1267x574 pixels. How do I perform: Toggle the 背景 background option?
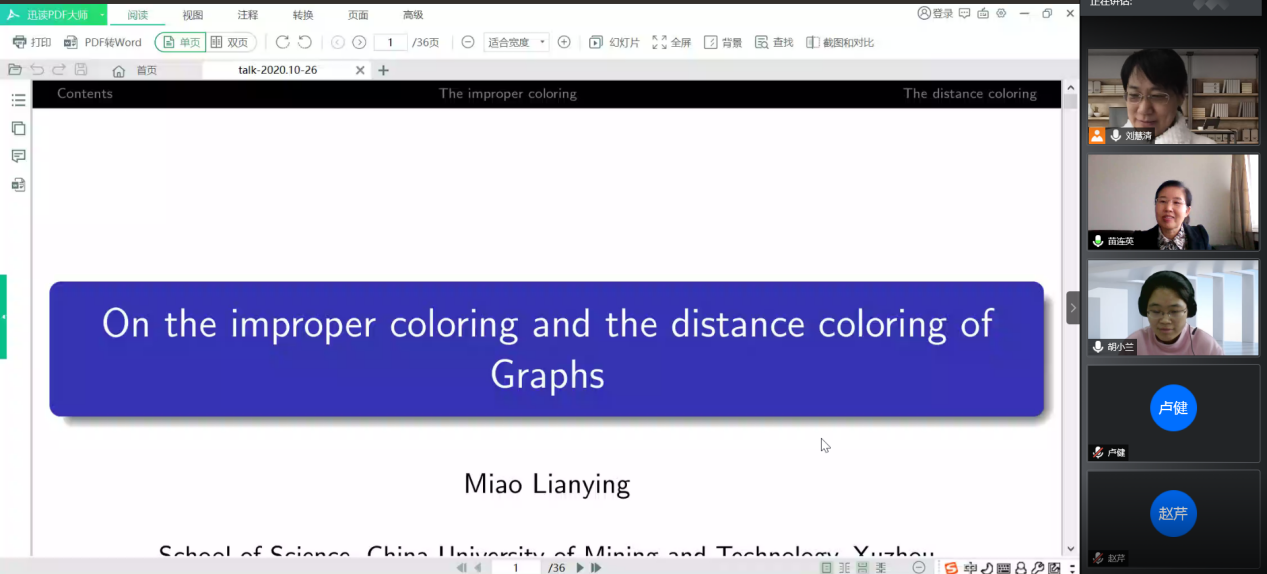point(723,42)
